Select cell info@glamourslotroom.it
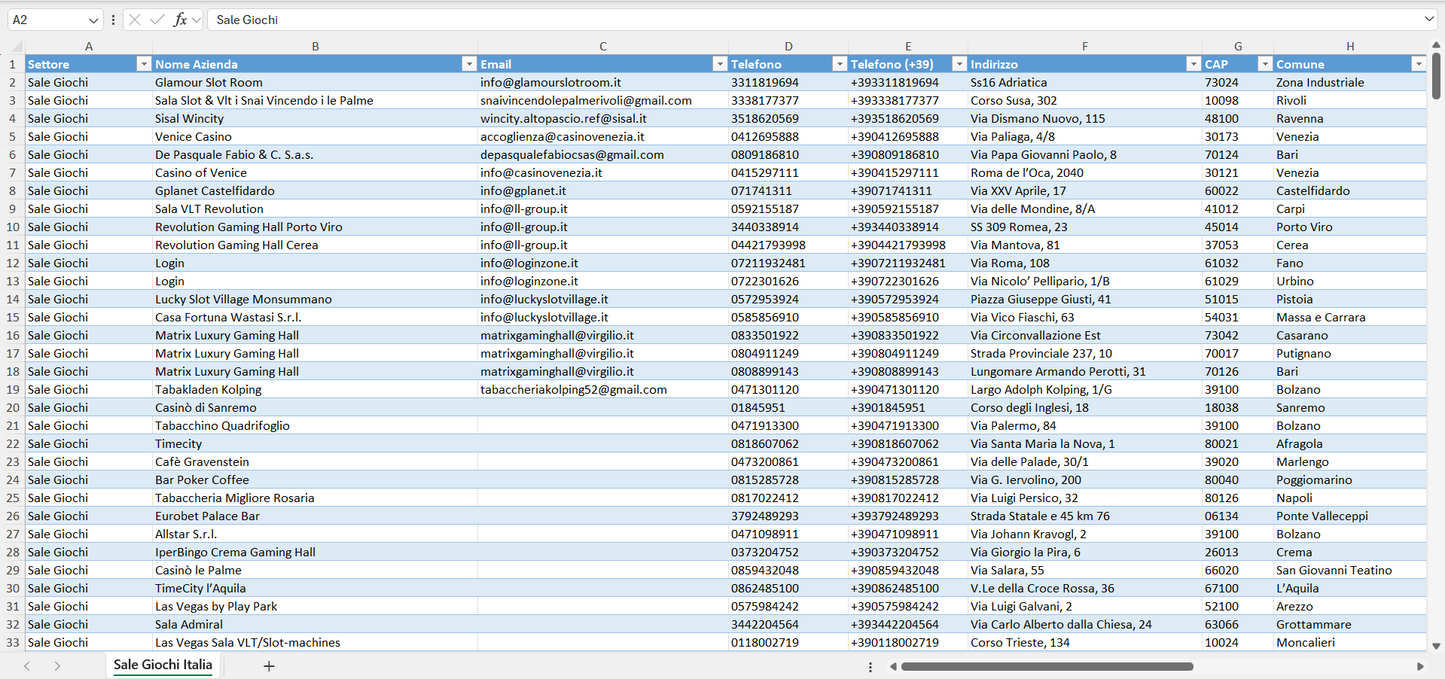Screen dimensions: 1445x679 pyautogui.click(x=603, y=82)
